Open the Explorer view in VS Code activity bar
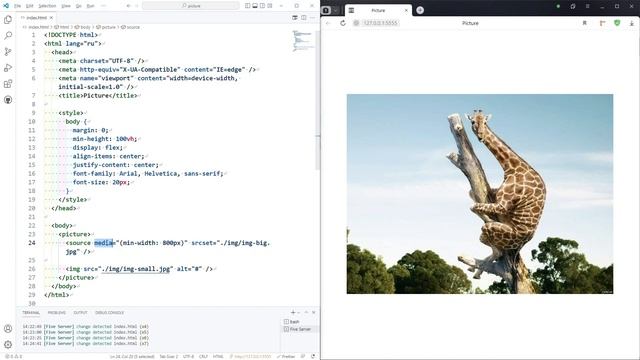 click(x=8, y=20)
